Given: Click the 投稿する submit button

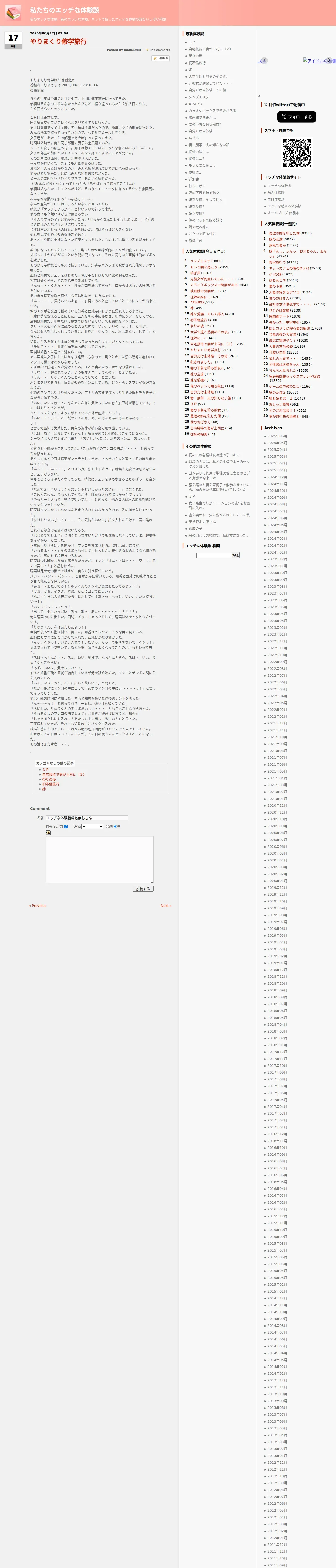Looking at the screenshot, I should click(x=143, y=889).
